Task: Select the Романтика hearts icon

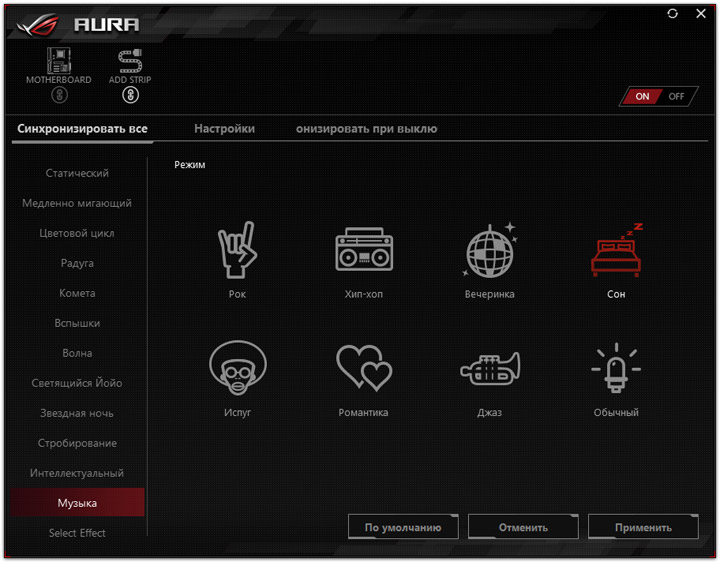Action: [x=364, y=368]
